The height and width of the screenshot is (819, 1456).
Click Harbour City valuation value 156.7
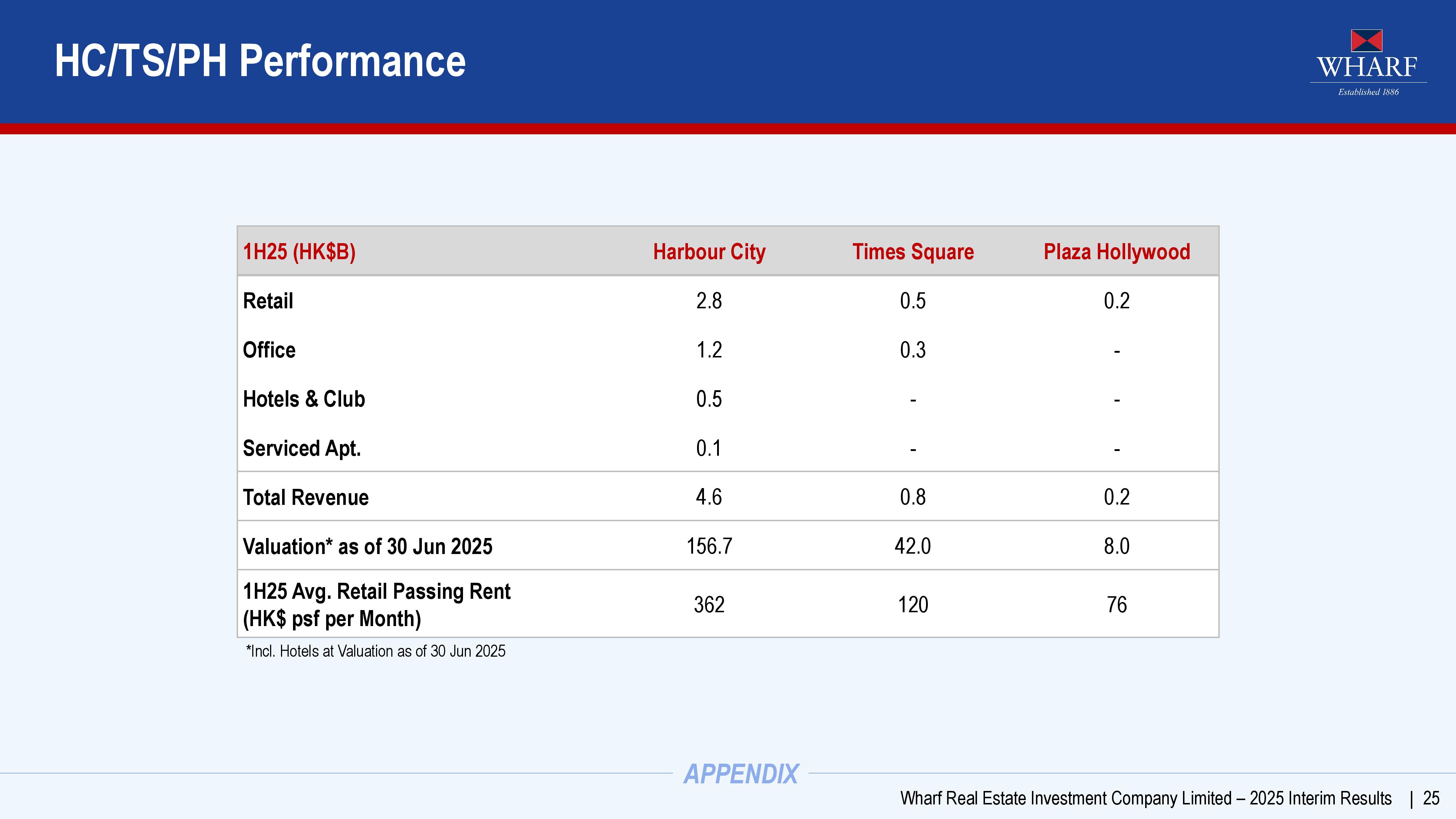pyautogui.click(x=709, y=546)
